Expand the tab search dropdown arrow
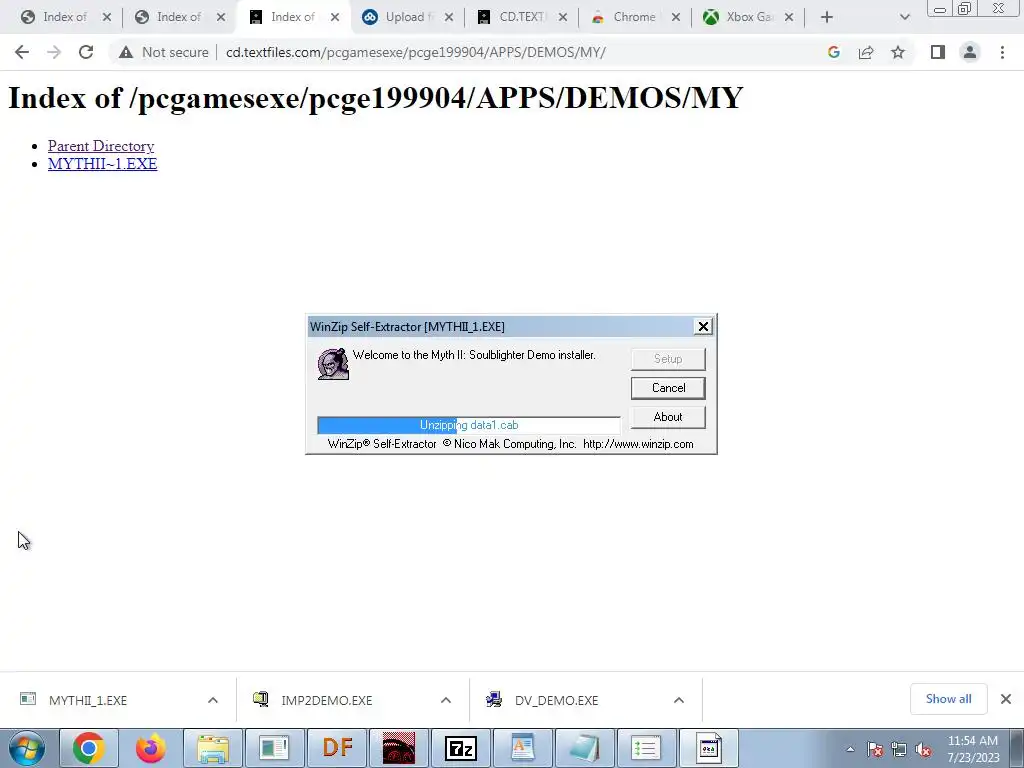Screen dimensions: 1024x768 (904, 17)
